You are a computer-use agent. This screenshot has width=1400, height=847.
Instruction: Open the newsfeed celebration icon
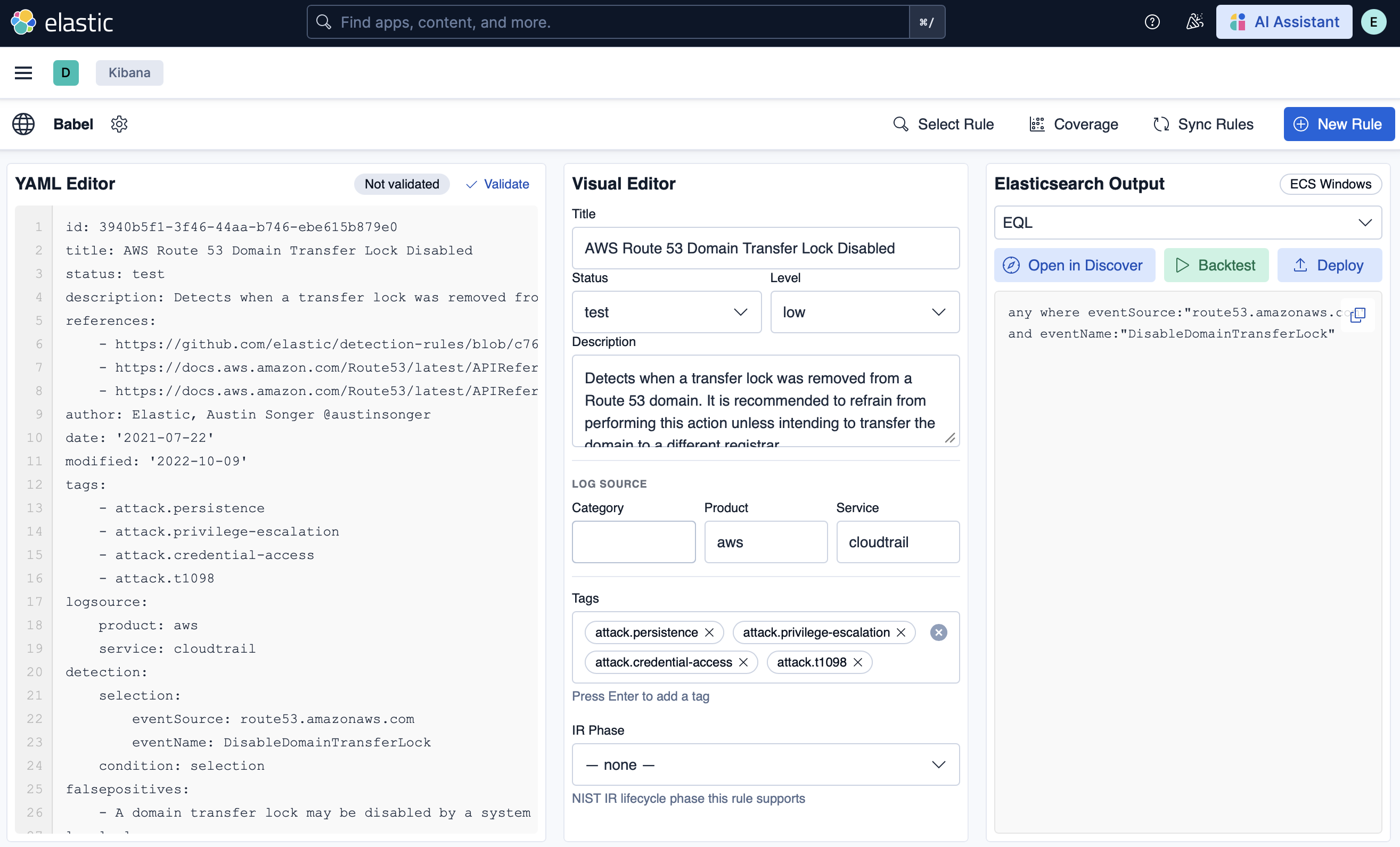1194,22
